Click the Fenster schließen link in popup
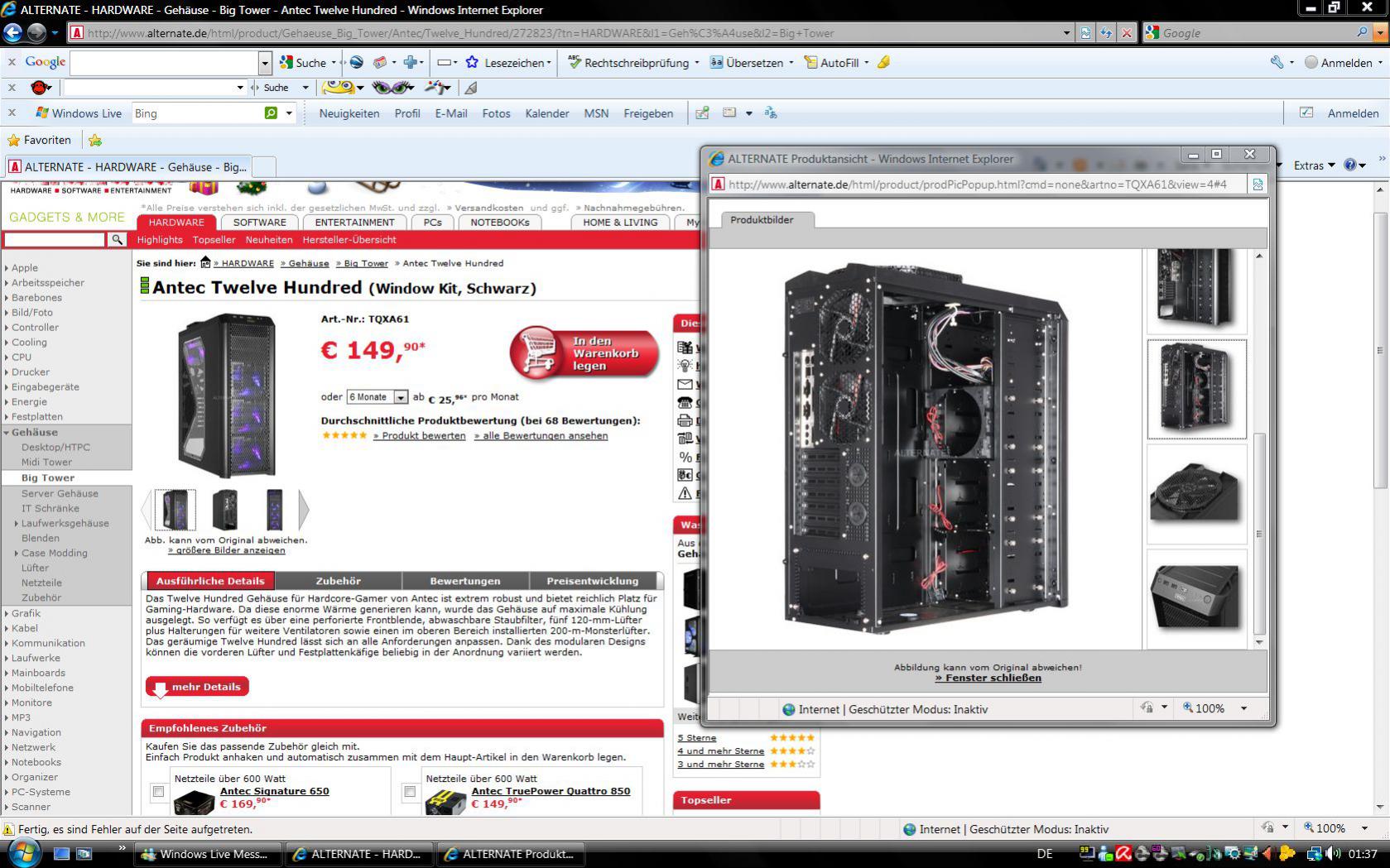 988,678
